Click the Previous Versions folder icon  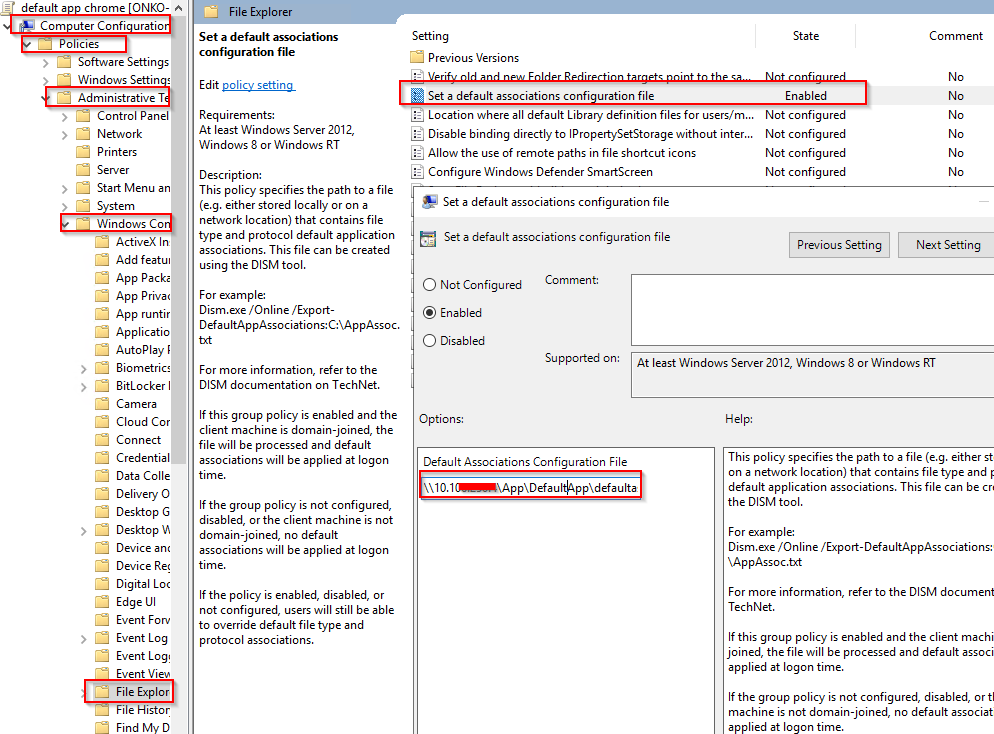pos(417,58)
